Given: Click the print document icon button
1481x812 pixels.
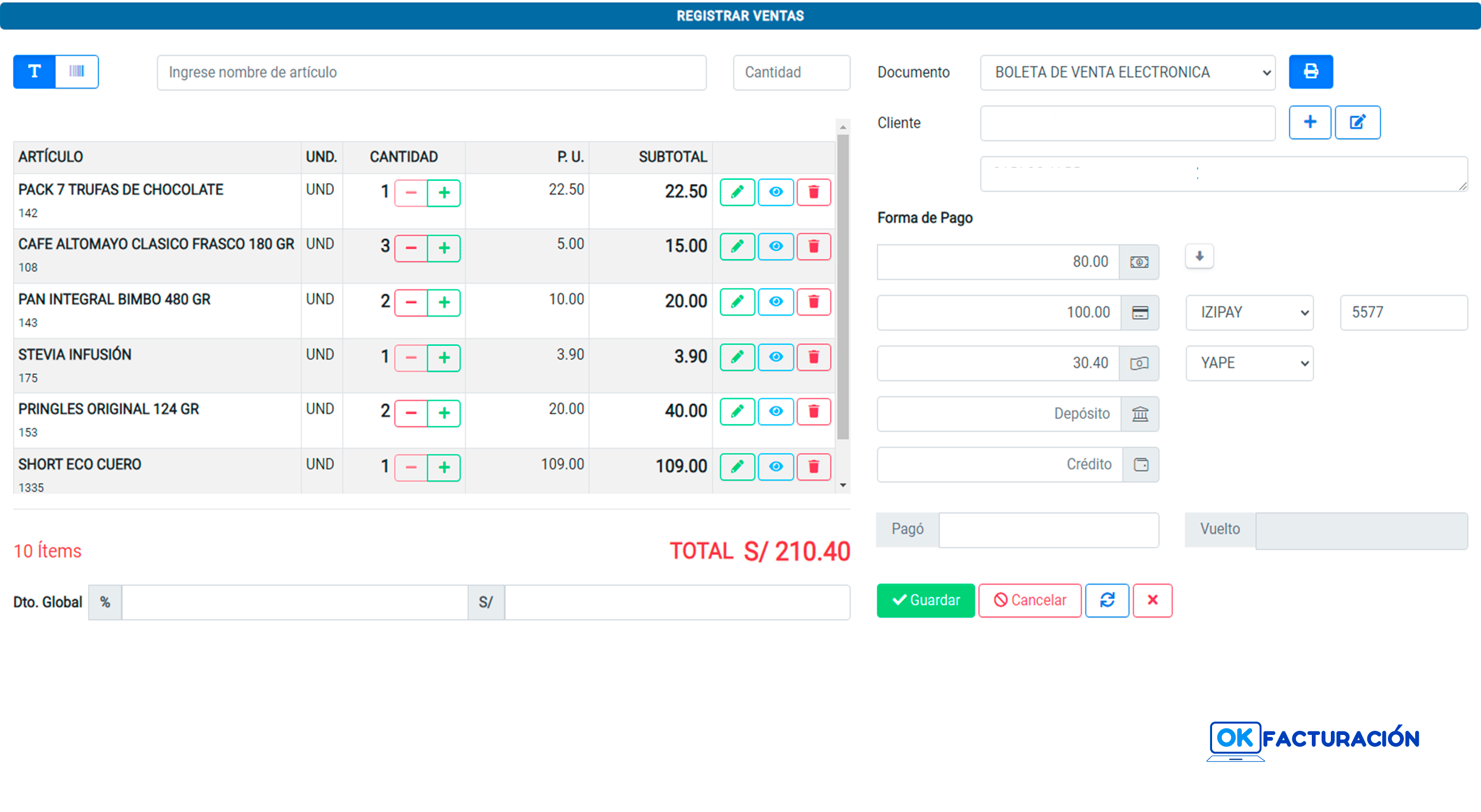Looking at the screenshot, I should pyautogui.click(x=1310, y=72).
